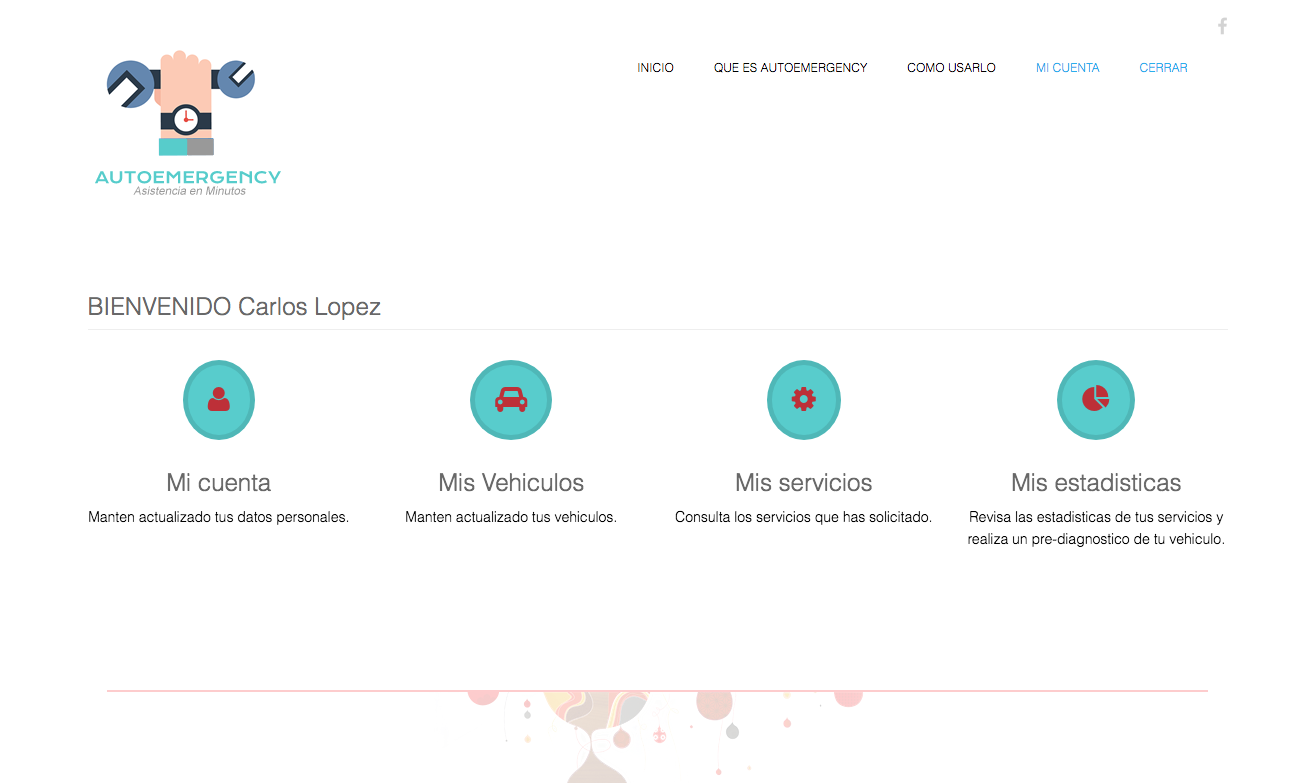The width and height of the screenshot is (1307, 783).
Task: Click the AutoEmergency wrench logo image
Action: [x=182, y=104]
